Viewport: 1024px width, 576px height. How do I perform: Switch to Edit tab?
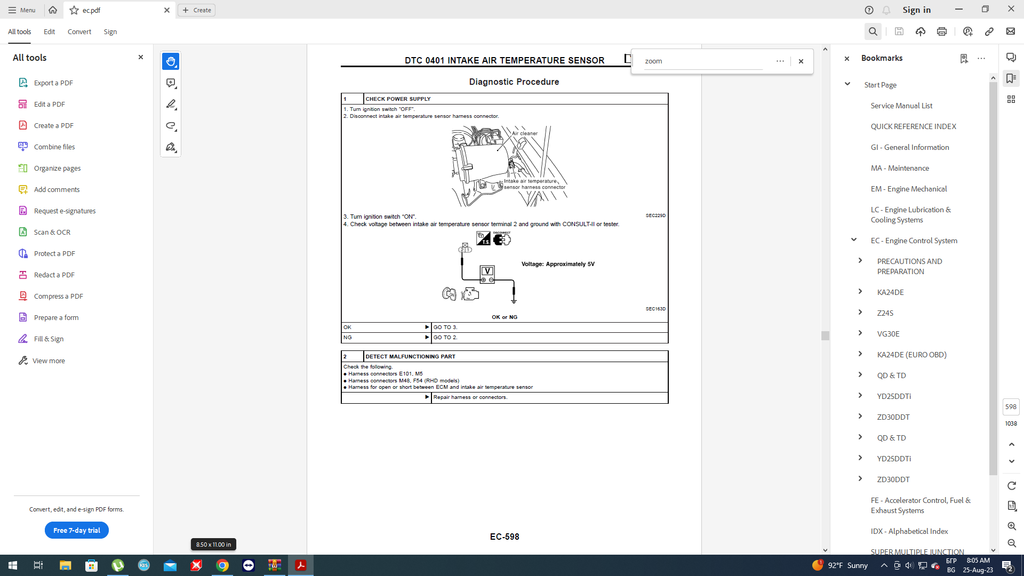coord(49,31)
